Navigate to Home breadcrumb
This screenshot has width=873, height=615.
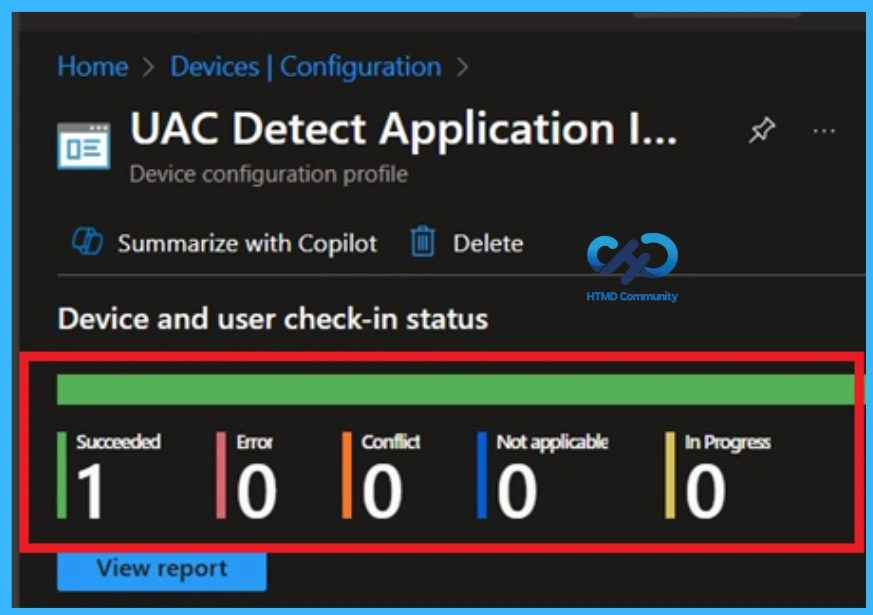tap(92, 66)
